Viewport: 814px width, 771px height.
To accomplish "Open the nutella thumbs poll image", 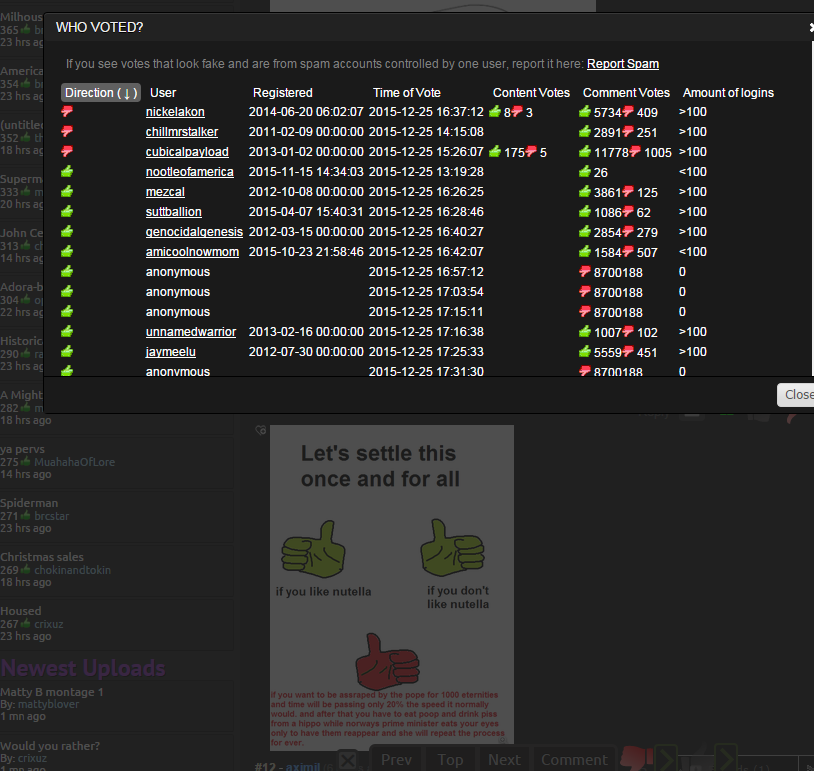I will click(391, 585).
